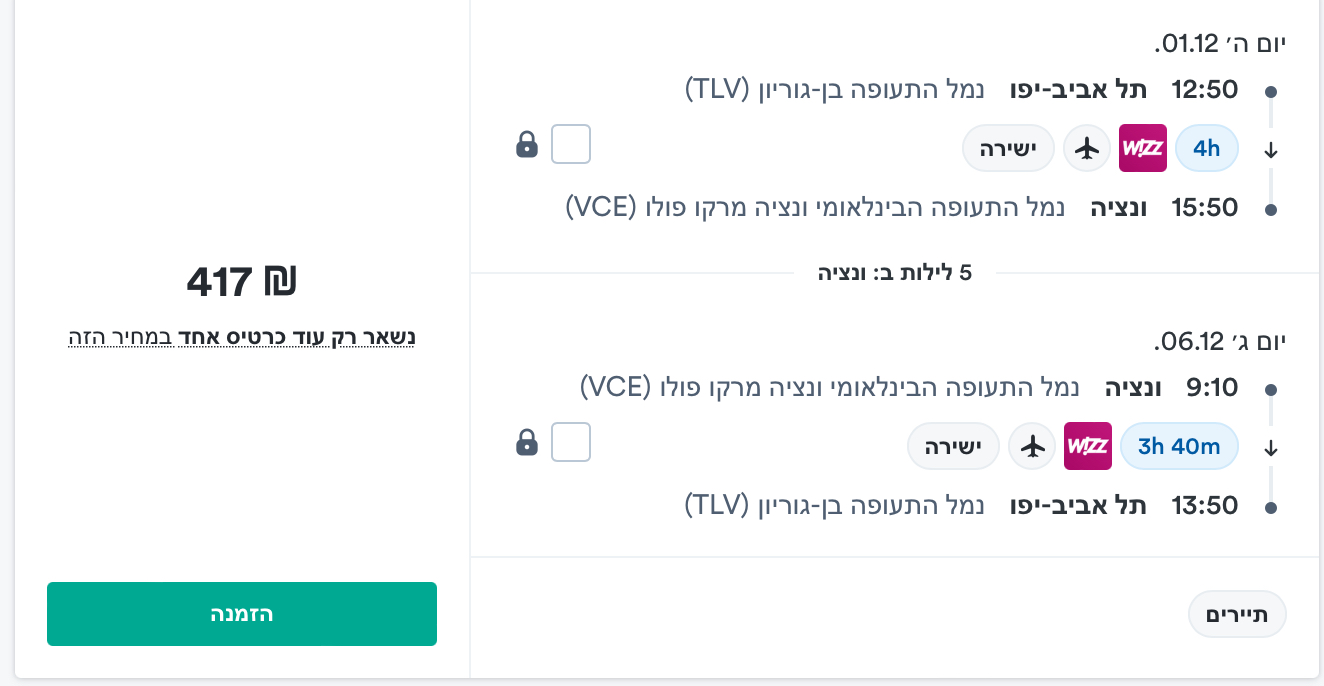Screen dimensions: 1324x686
Task: Click the lock icon on return flight
Action: 527,442
